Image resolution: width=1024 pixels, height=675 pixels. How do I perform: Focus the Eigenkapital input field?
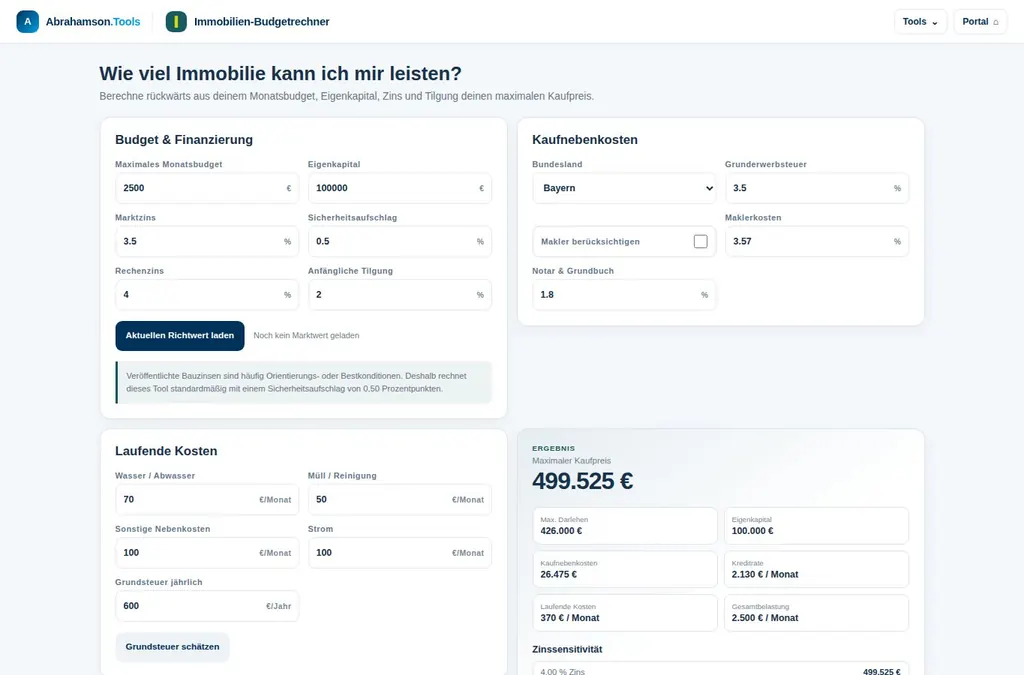pyautogui.click(x=400, y=188)
